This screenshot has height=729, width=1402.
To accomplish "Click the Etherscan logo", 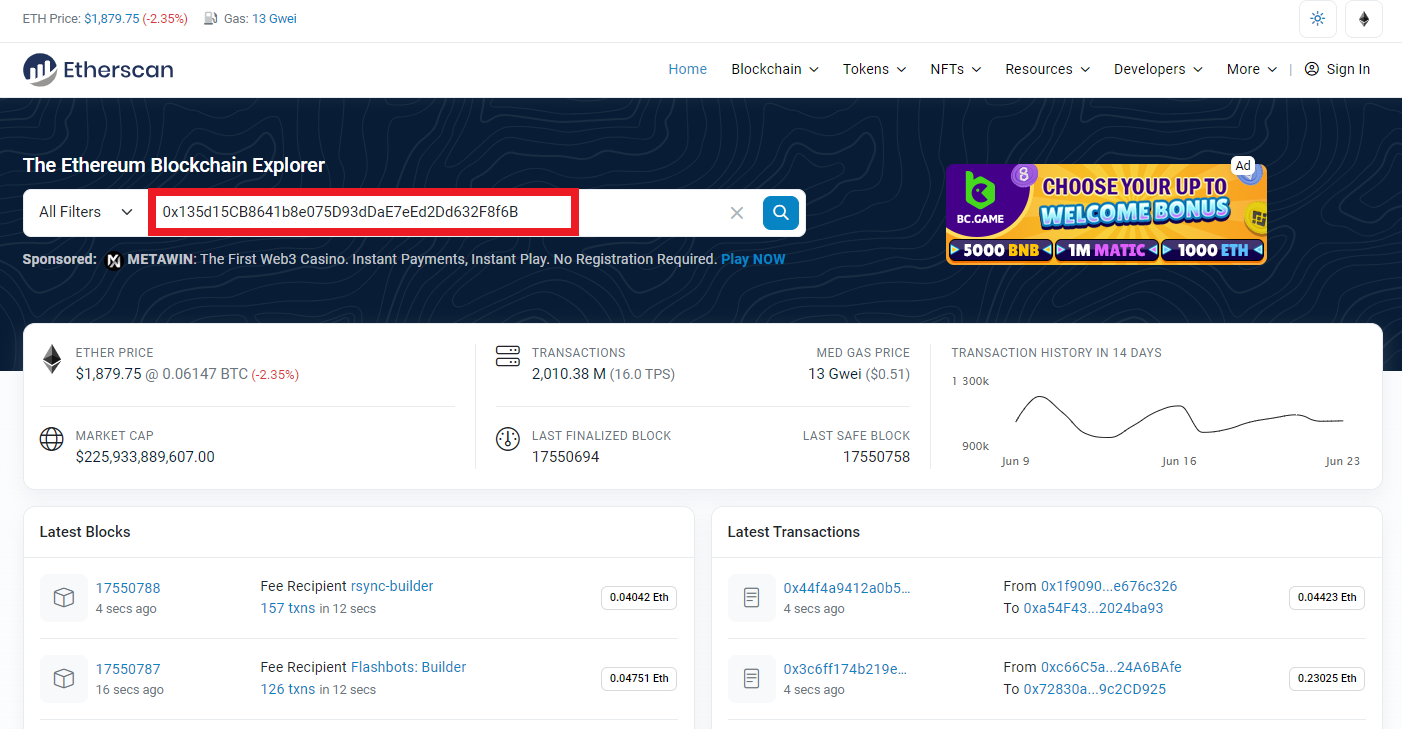I will [x=98, y=69].
